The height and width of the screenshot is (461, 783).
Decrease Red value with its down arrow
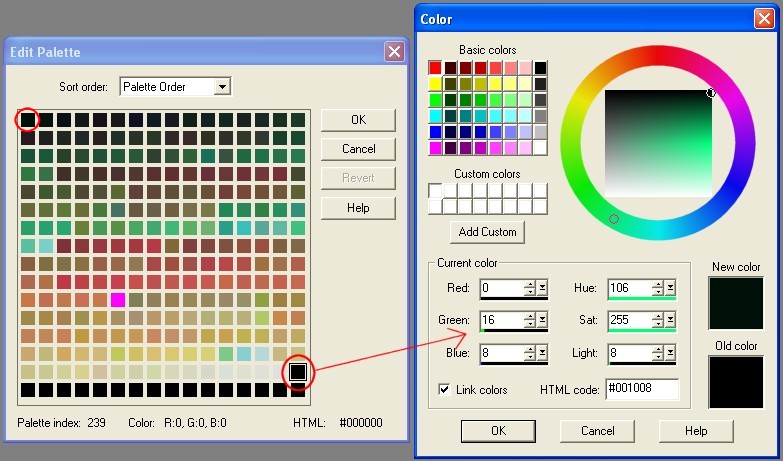coord(529,292)
